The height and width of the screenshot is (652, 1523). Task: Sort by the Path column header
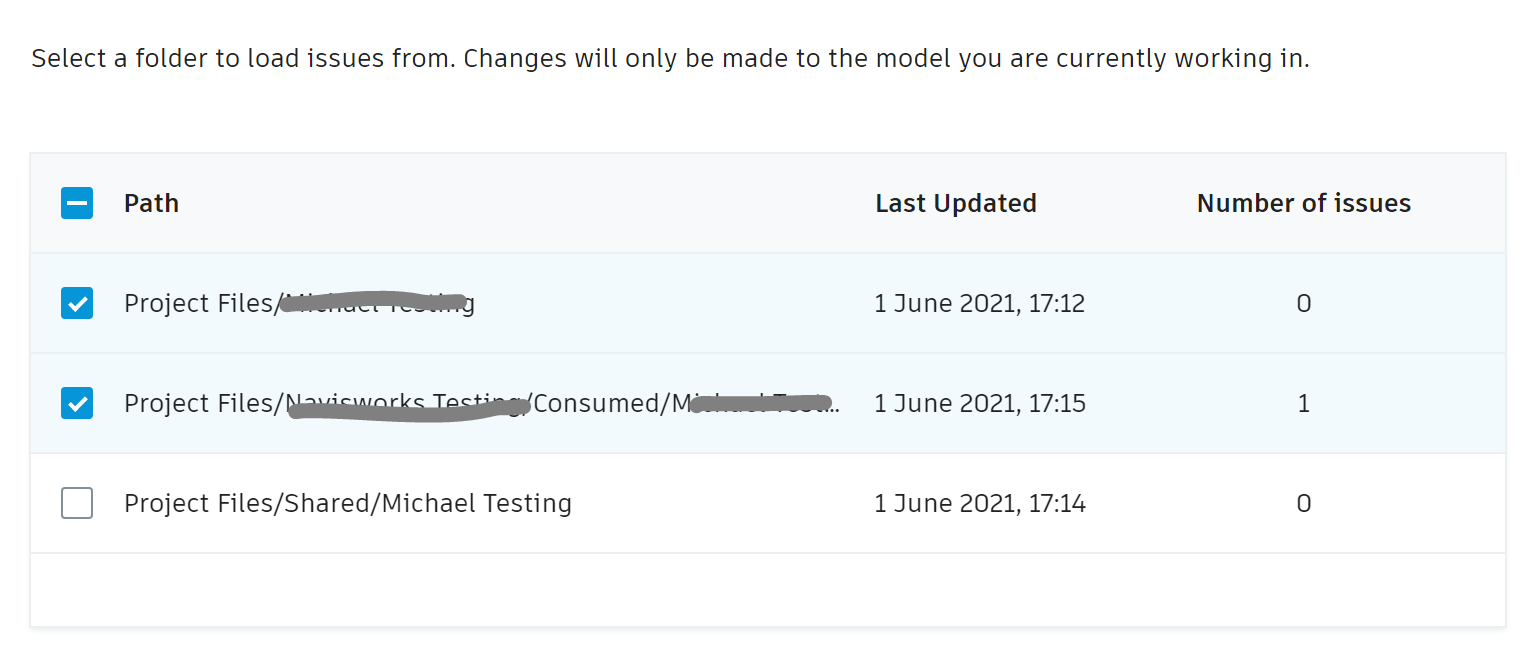click(151, 203)
